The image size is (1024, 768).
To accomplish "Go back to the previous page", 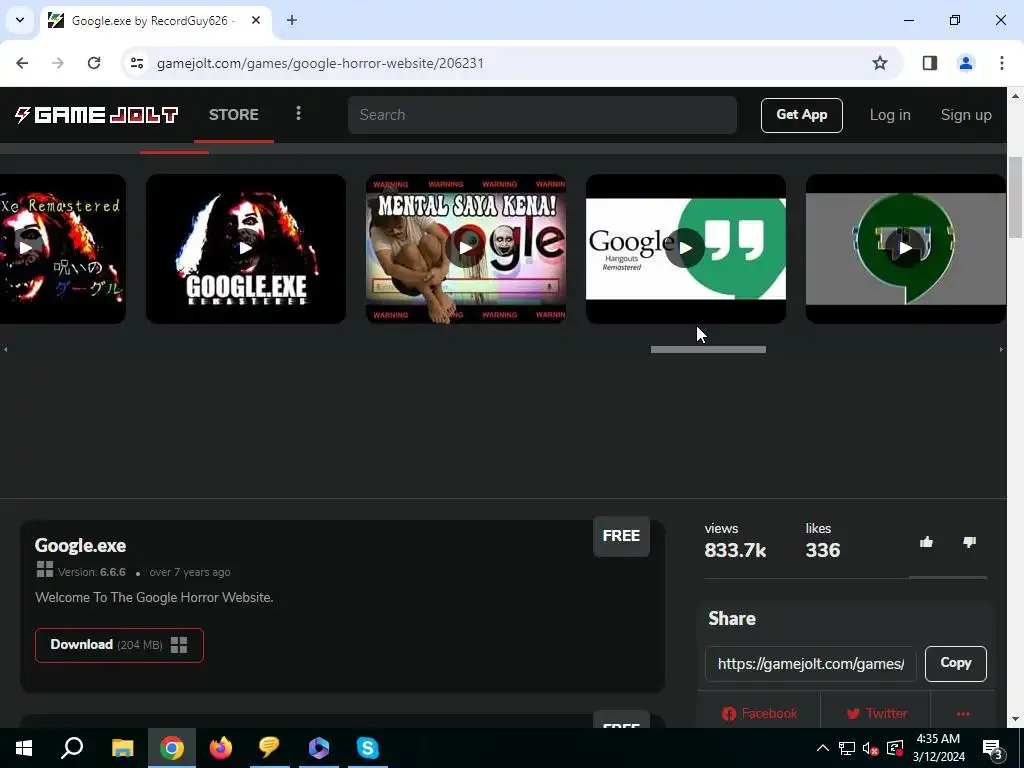I will click(22, 63).
